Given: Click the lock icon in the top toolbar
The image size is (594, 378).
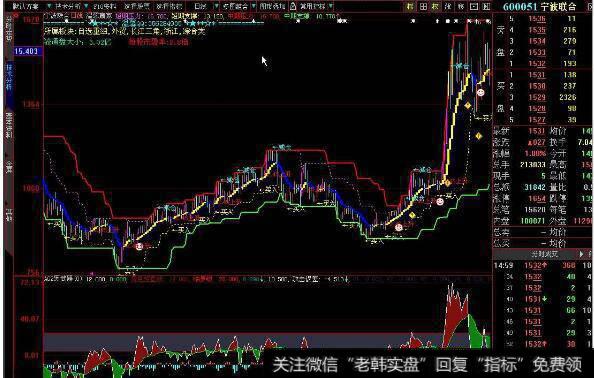Looking at the screenshot, I should [x=293, y=6].
